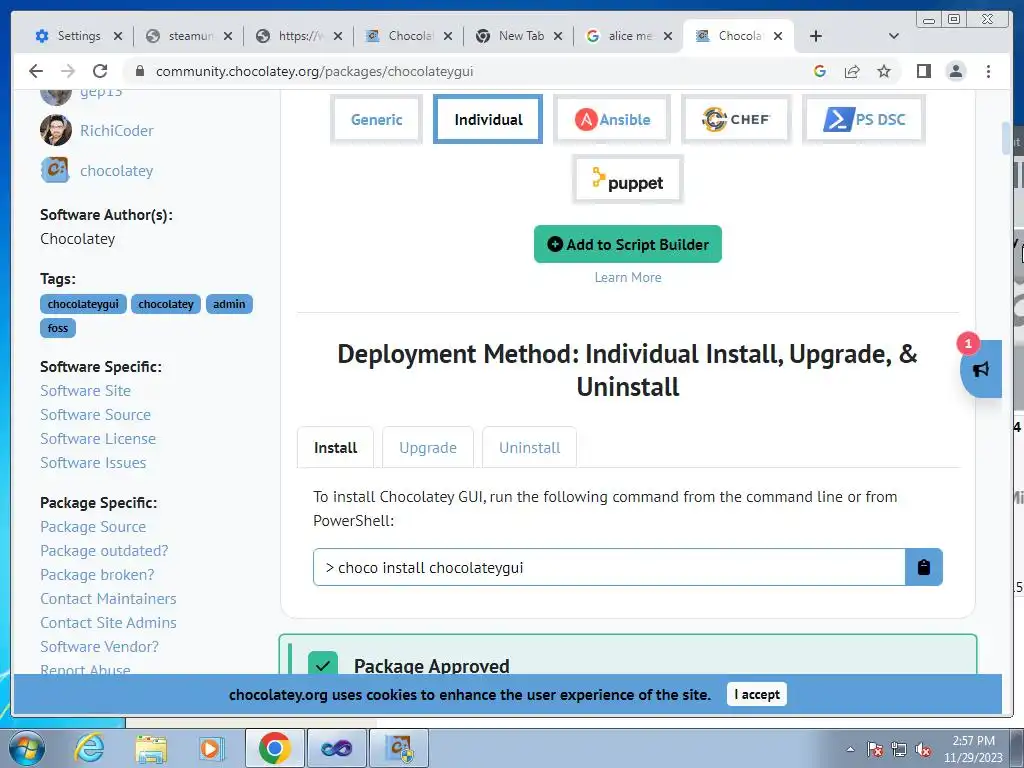Switch to the Uninstall tab
The width and height of the screenshot is (1024, 768).
(530, 447)
